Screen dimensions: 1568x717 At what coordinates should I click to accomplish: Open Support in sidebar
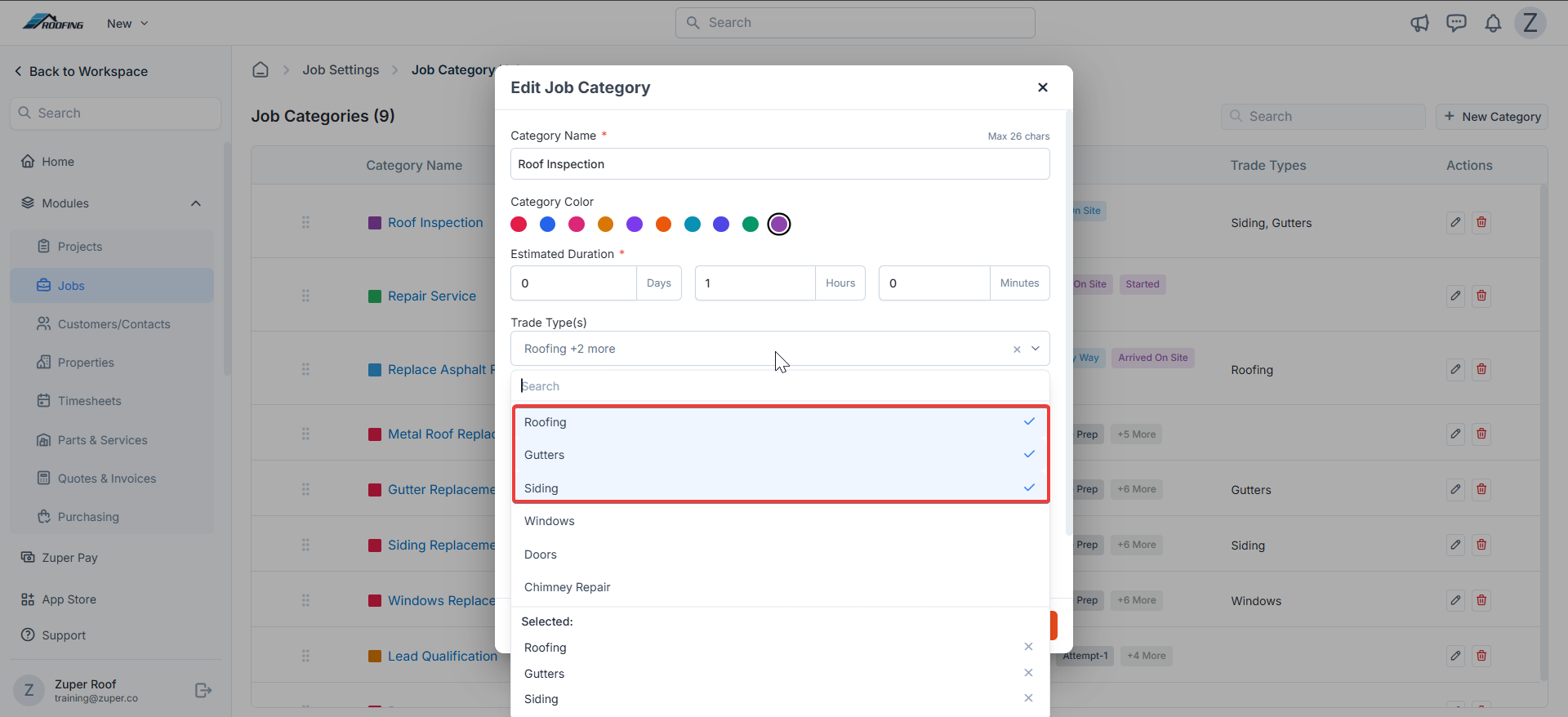tap(63, 635)
